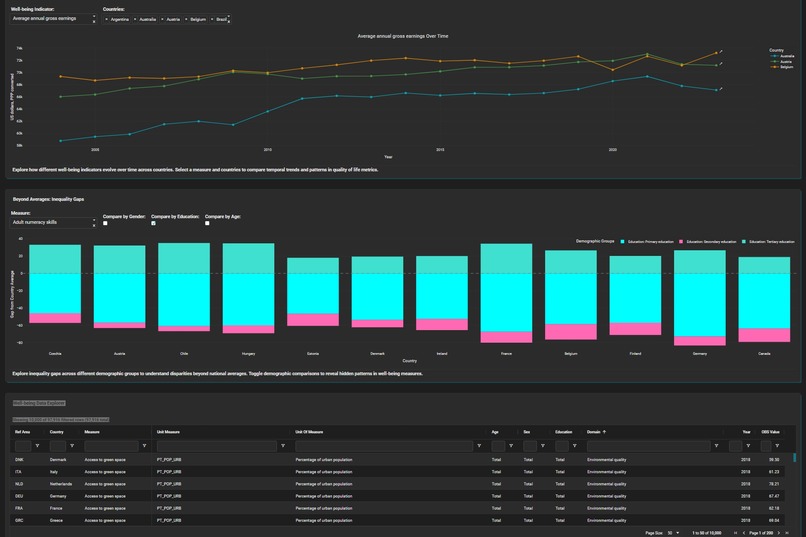The image size is (806, 537).
Task: Click the sort arrow on Domain header
Action: [604, 432]
